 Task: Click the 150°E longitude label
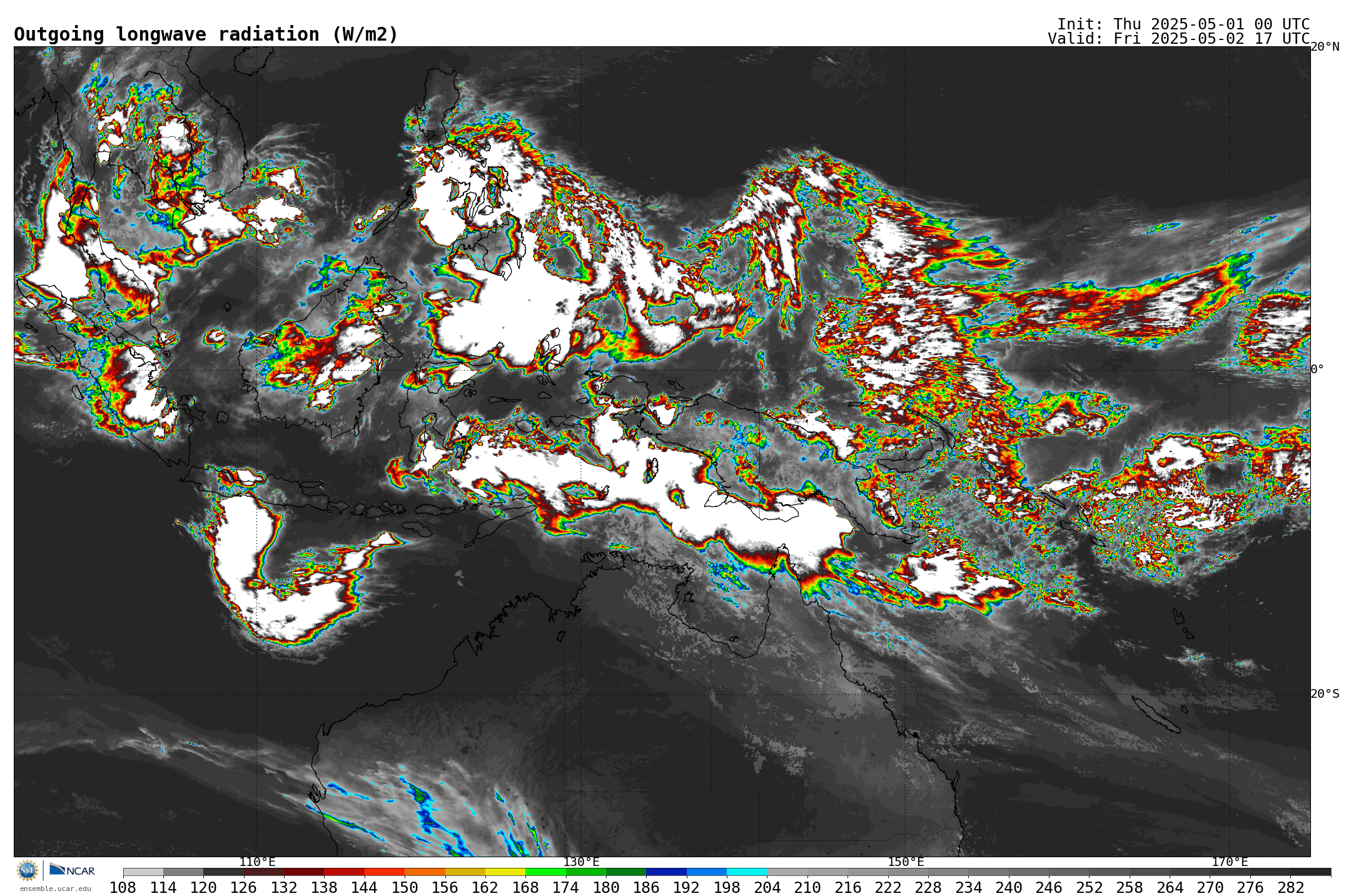point(906,862)
